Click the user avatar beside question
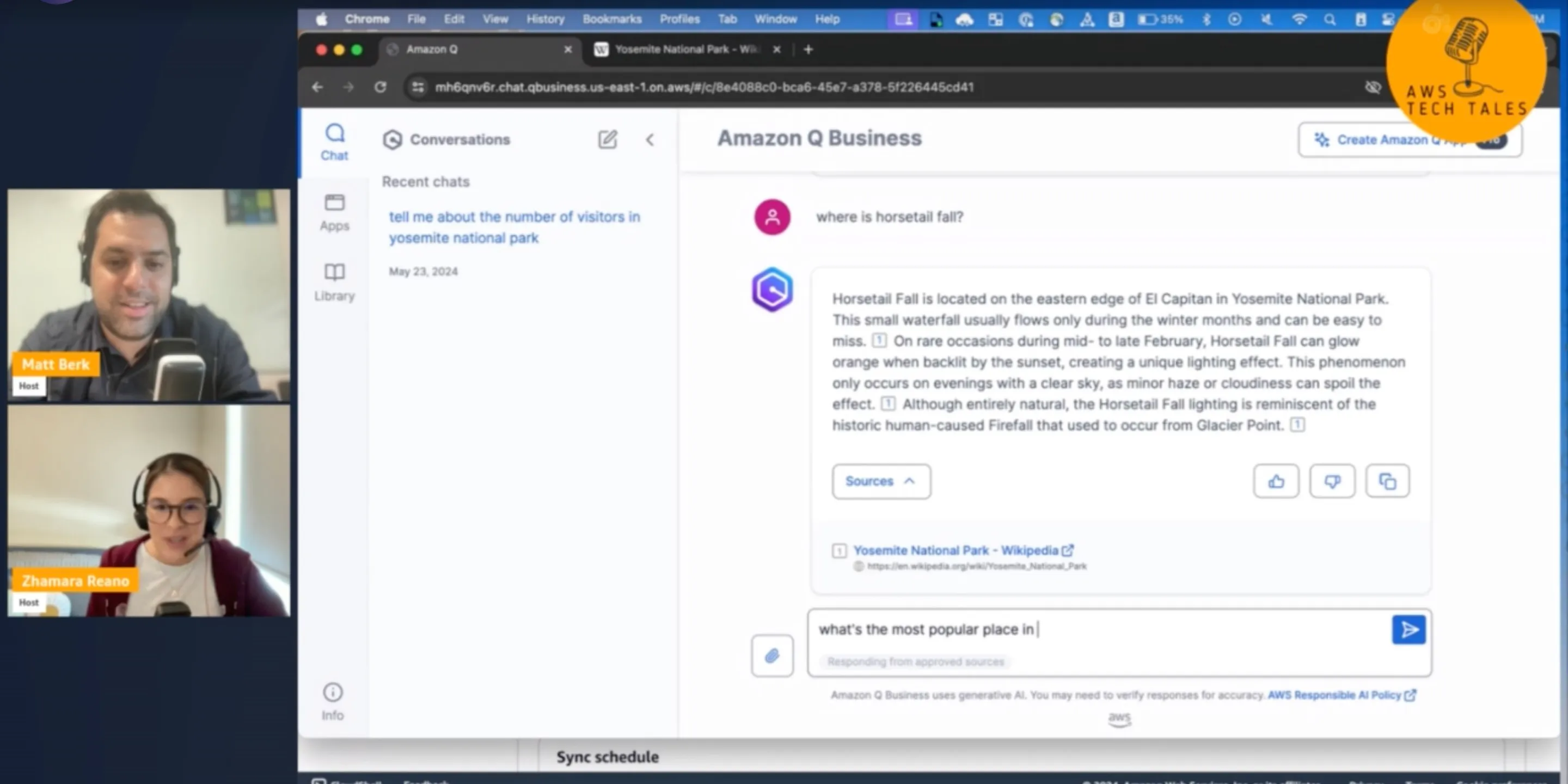The image size is (1568, 784). (772, 217)
